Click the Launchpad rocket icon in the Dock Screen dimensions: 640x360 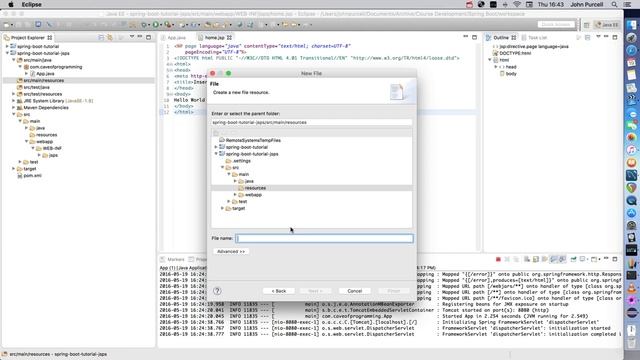tap(631, 38)
